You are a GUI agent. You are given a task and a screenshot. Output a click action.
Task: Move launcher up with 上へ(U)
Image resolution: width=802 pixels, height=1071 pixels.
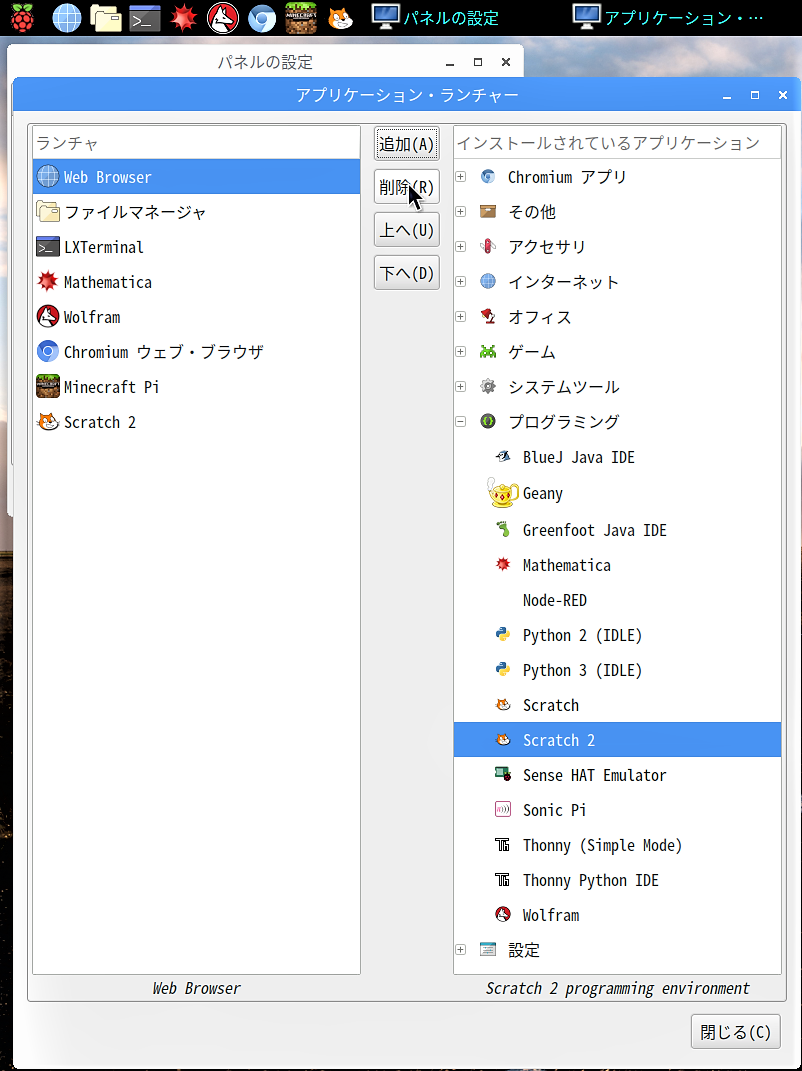(x=406, y=230)
